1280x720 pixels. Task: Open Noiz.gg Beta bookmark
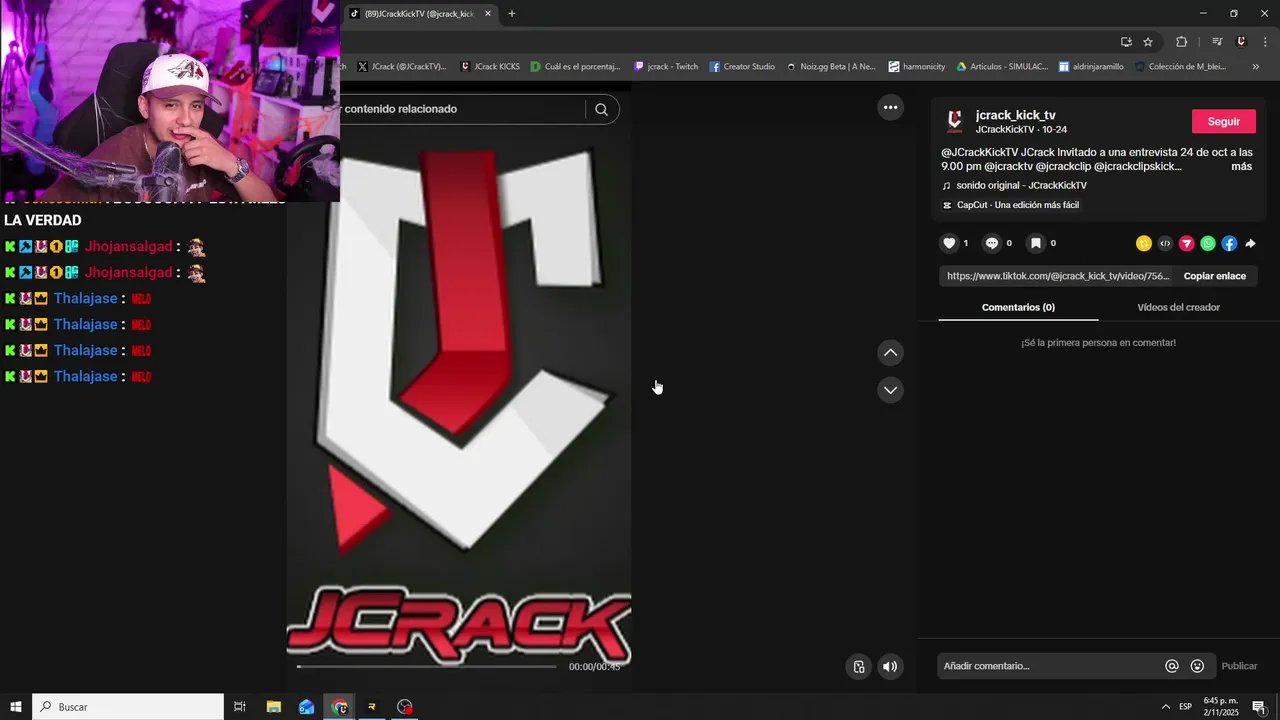tap(830, 67)
